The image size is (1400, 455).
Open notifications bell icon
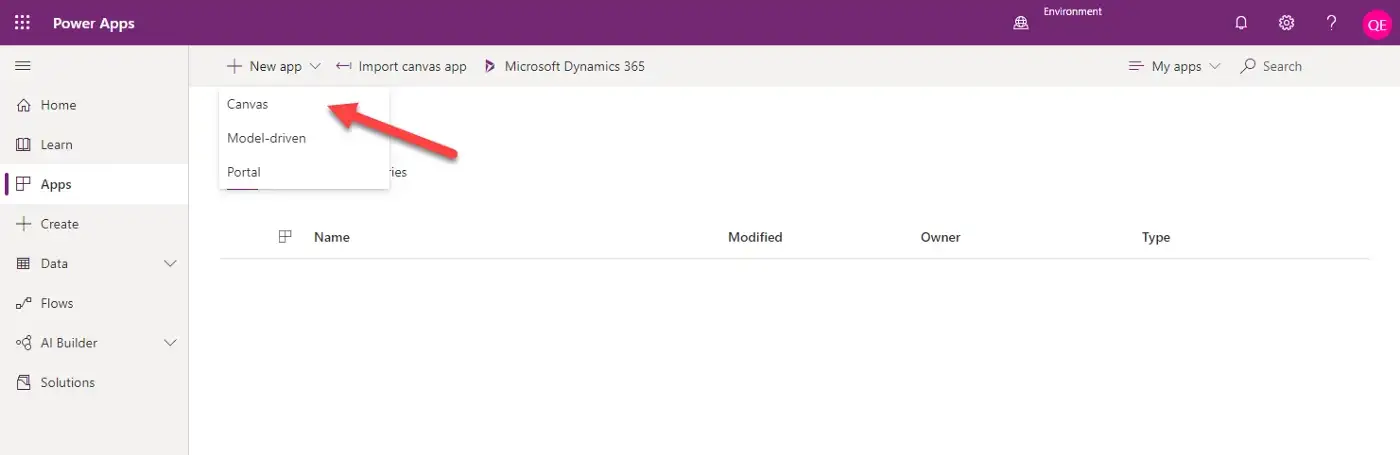coord(1241,23)
